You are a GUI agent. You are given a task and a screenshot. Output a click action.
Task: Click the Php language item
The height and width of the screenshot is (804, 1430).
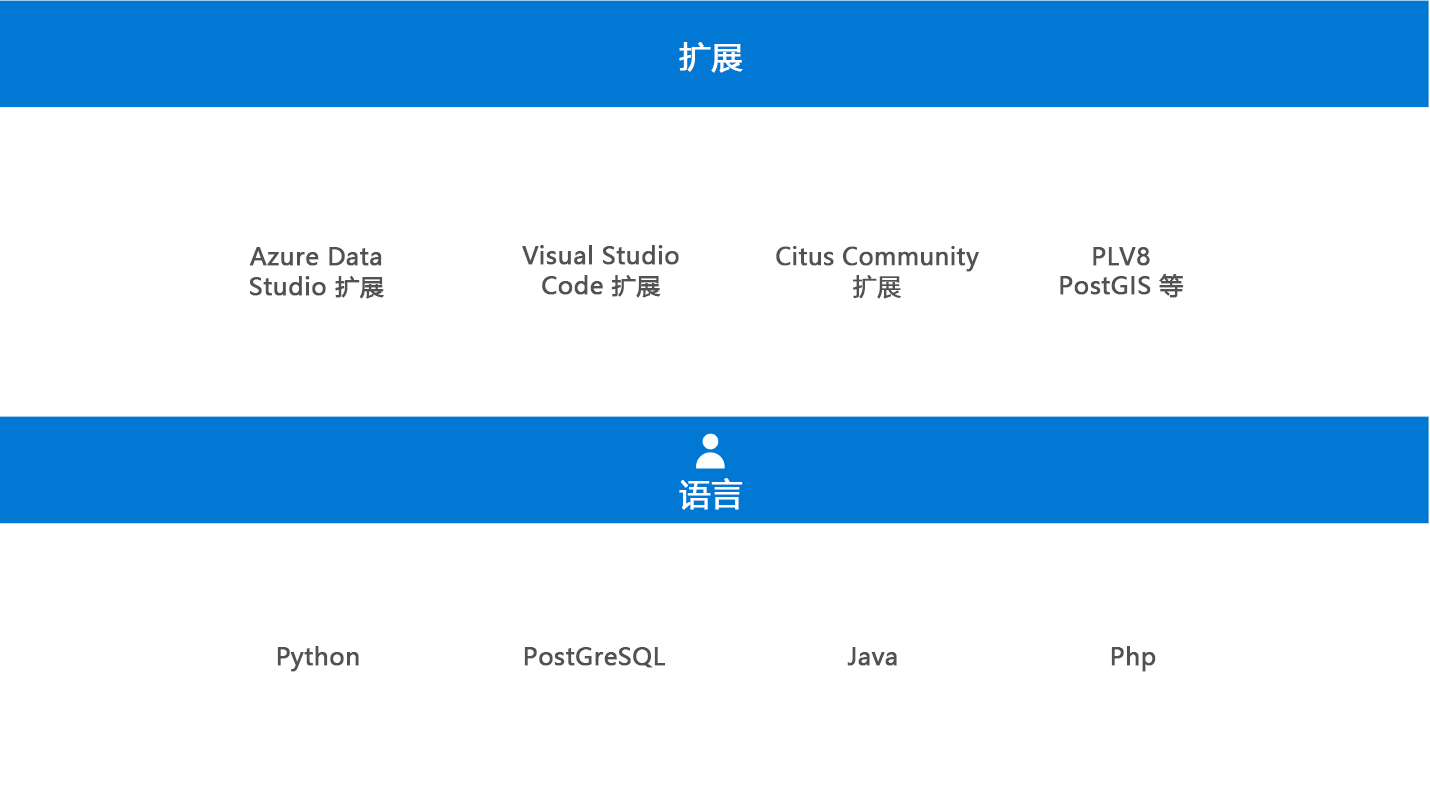(1132, 657)
